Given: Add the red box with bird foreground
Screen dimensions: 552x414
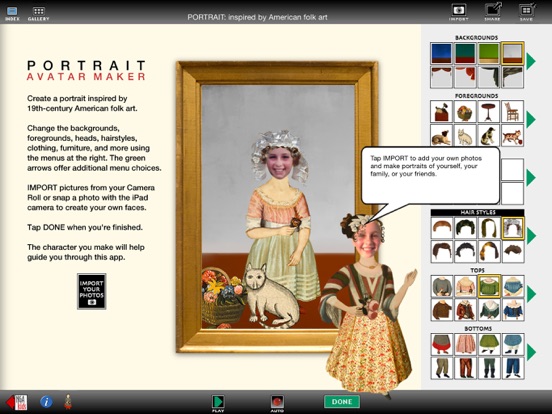Looking at the screenshot, I should 441,111.
